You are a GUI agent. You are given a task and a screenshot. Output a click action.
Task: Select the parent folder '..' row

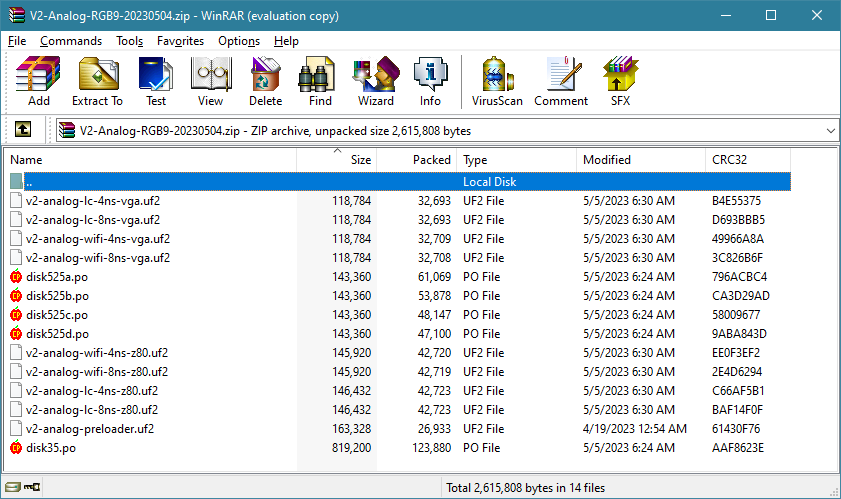click(400, 181)
